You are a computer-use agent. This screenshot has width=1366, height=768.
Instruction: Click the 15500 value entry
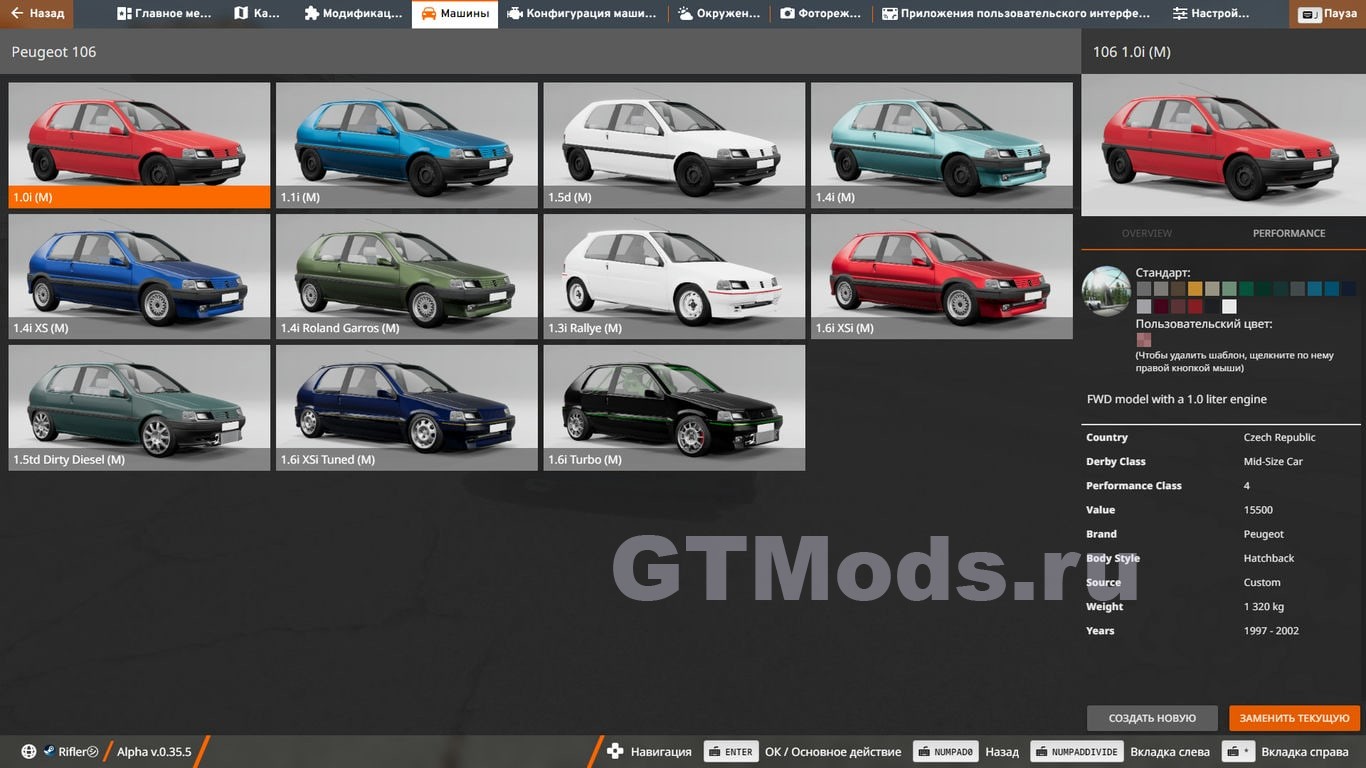(x=1258, y=510)
